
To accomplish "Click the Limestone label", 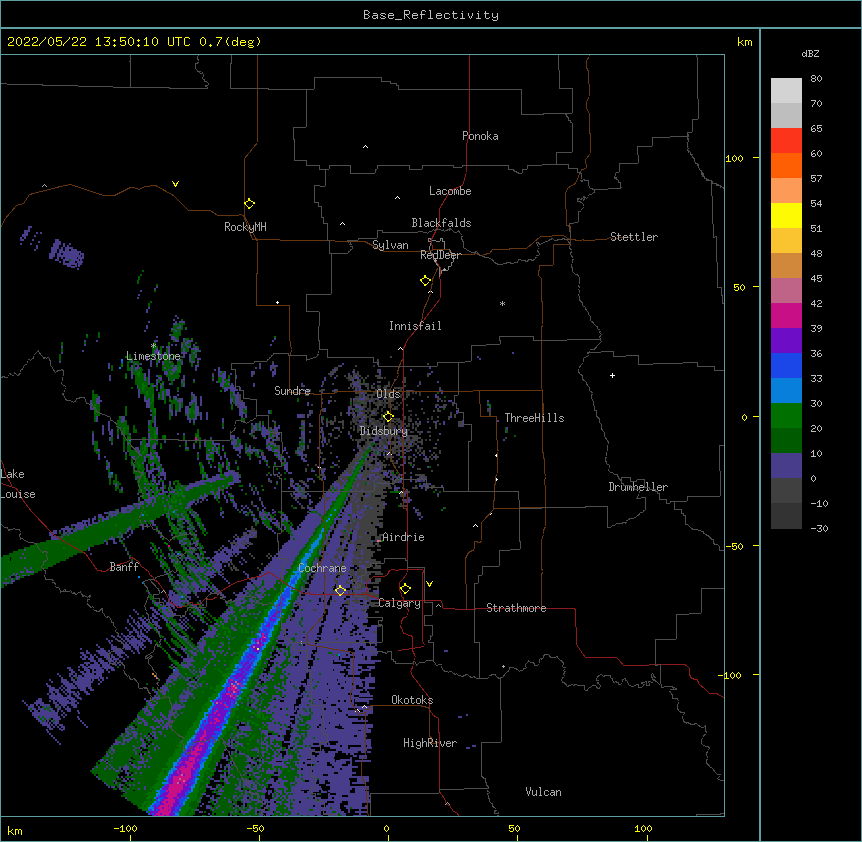I will [153, 356].
